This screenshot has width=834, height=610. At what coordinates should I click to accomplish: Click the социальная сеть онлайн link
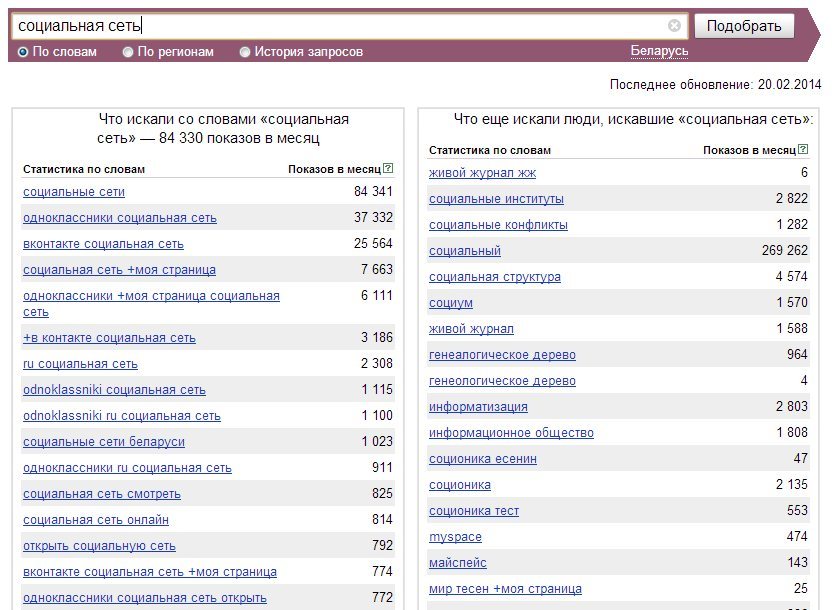pos(96,520)
